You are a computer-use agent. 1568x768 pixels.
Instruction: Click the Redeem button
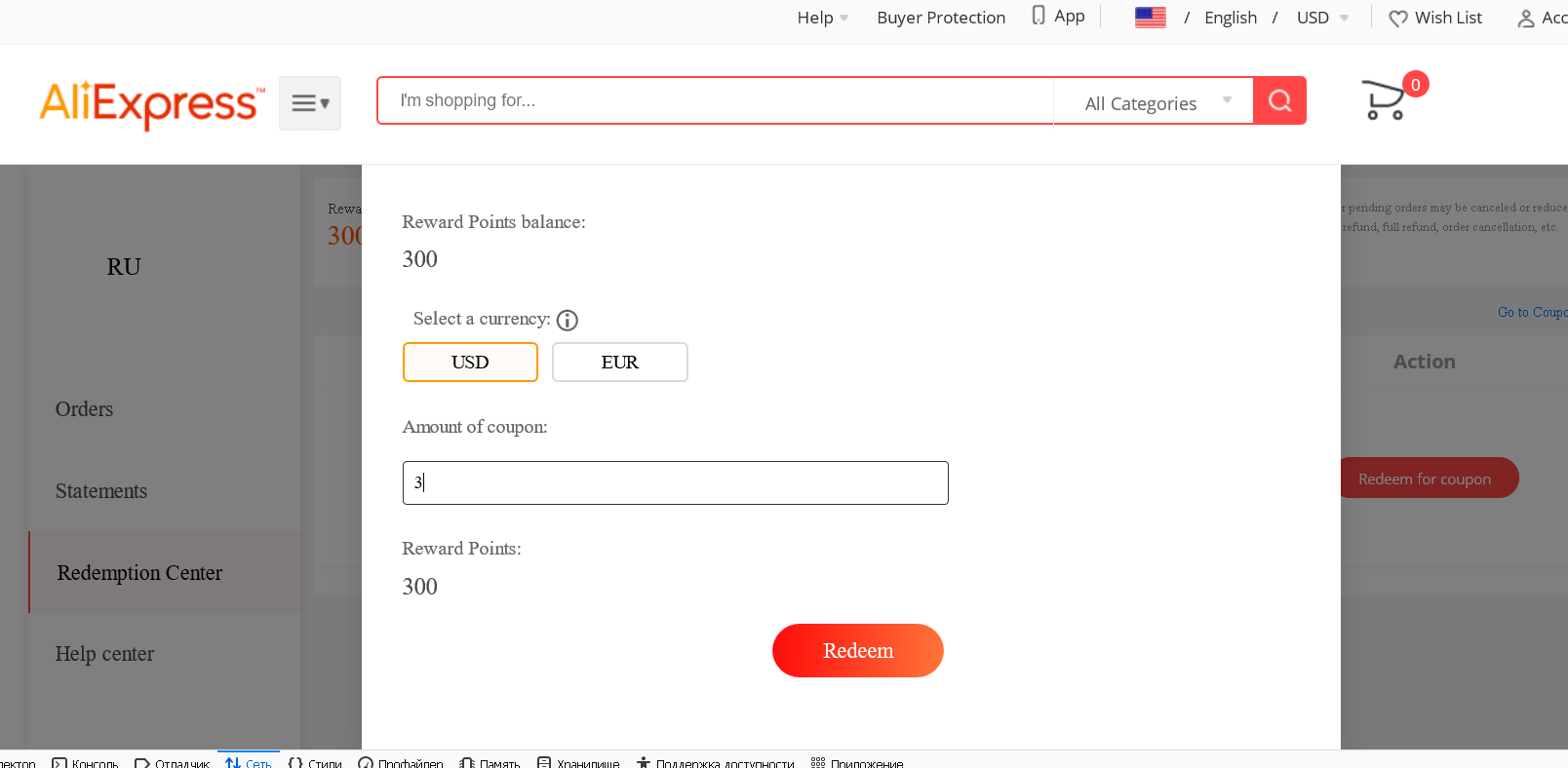(858, 650)
